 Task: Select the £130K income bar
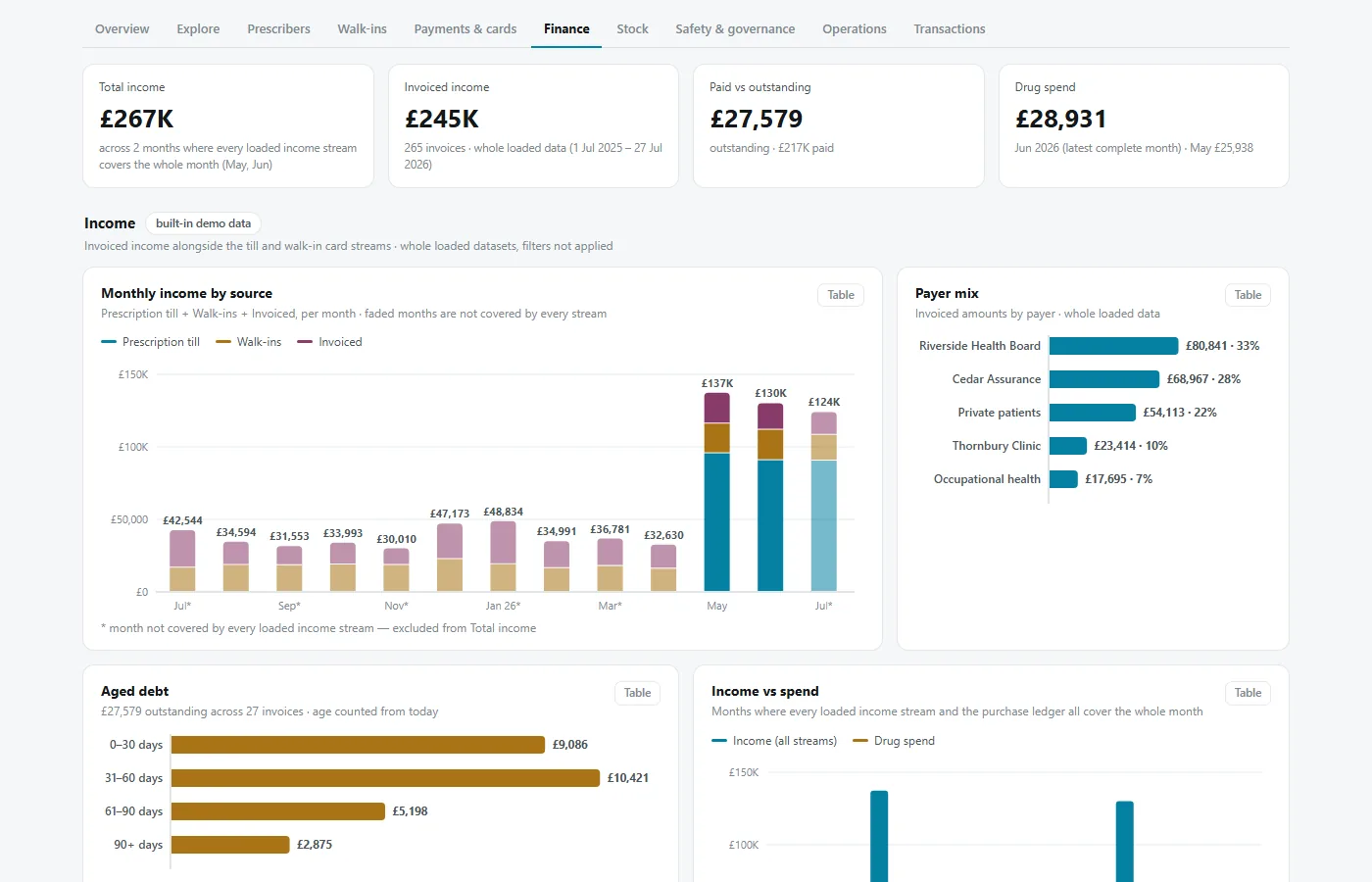(770, 497)
